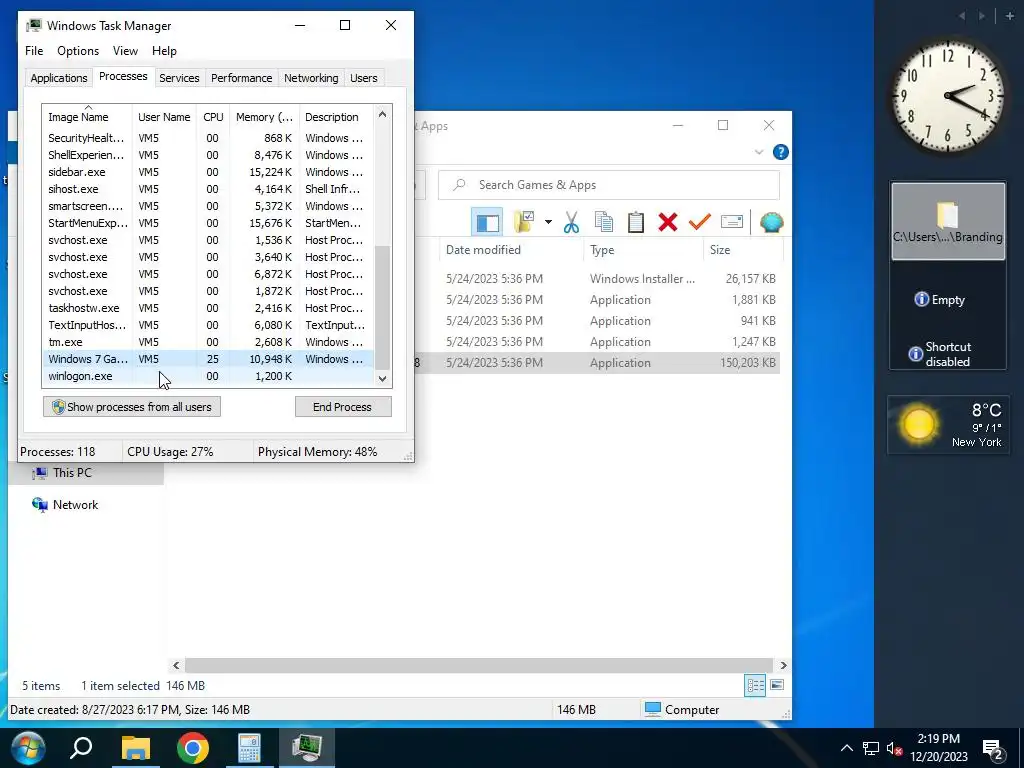
Task: Open Explorer Help blue question icon
Action: pyautogui.click(x=780, y=152)
